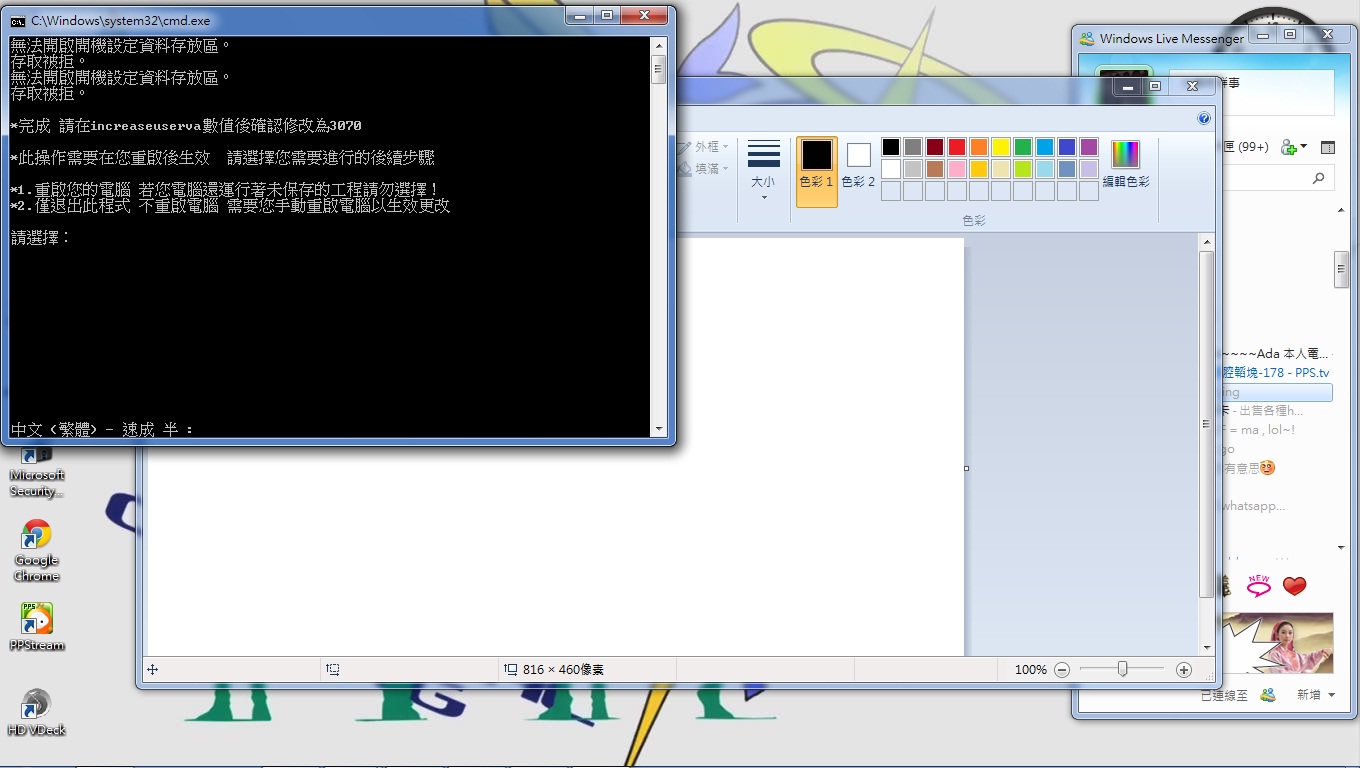Open the HD VDeck desktop shortcut
Viewport: 1360px width, 768px height.
click(x=37, y=711)
